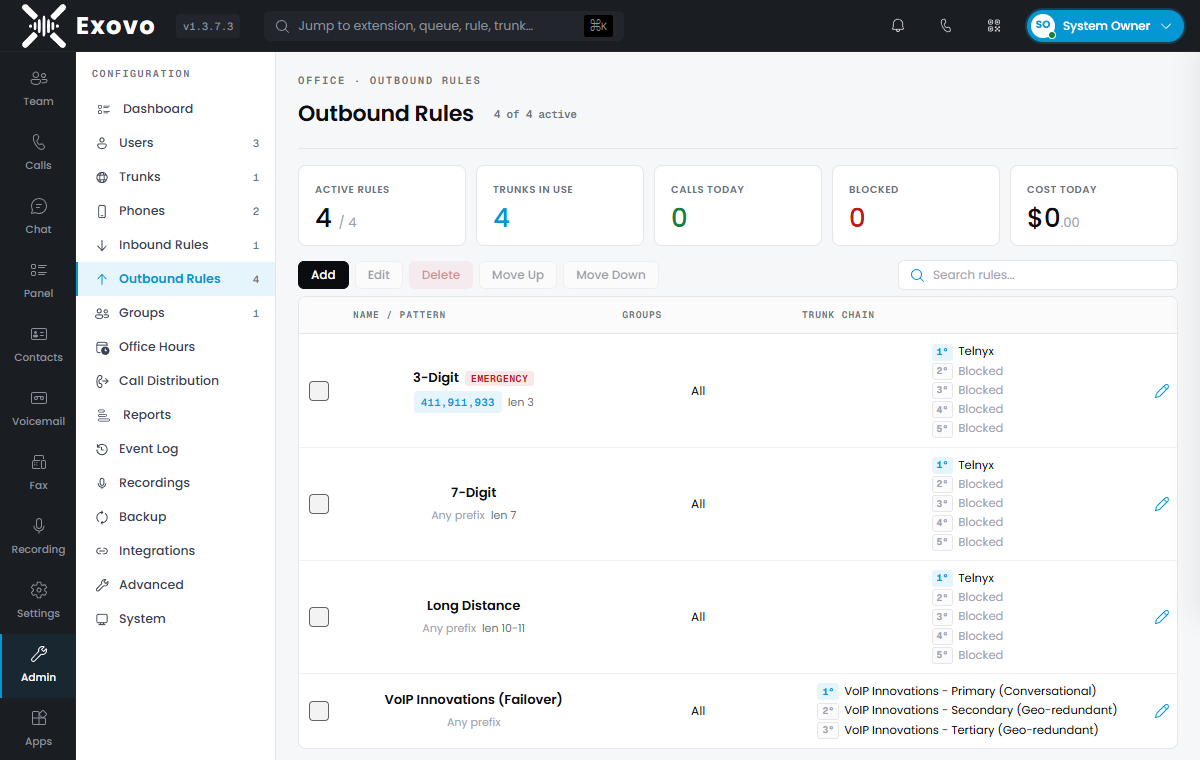Edit VoIP Innovations (Failover) rule pencil icon

click(x=1161, y=711)
